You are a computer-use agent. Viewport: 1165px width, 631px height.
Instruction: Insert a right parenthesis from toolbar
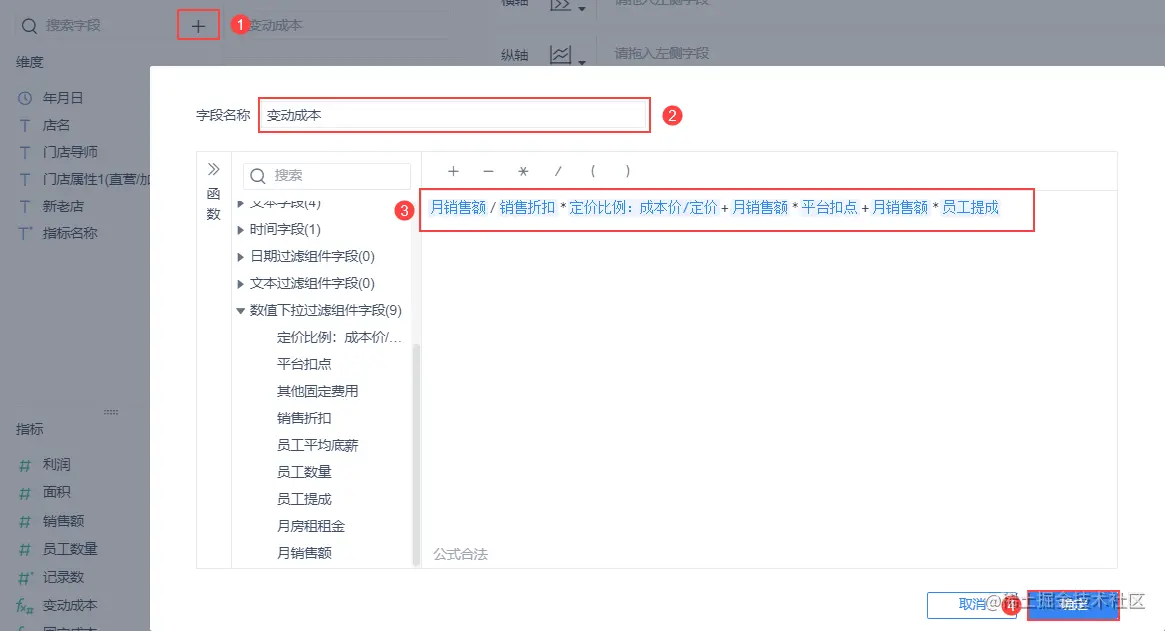coord(627,172)
